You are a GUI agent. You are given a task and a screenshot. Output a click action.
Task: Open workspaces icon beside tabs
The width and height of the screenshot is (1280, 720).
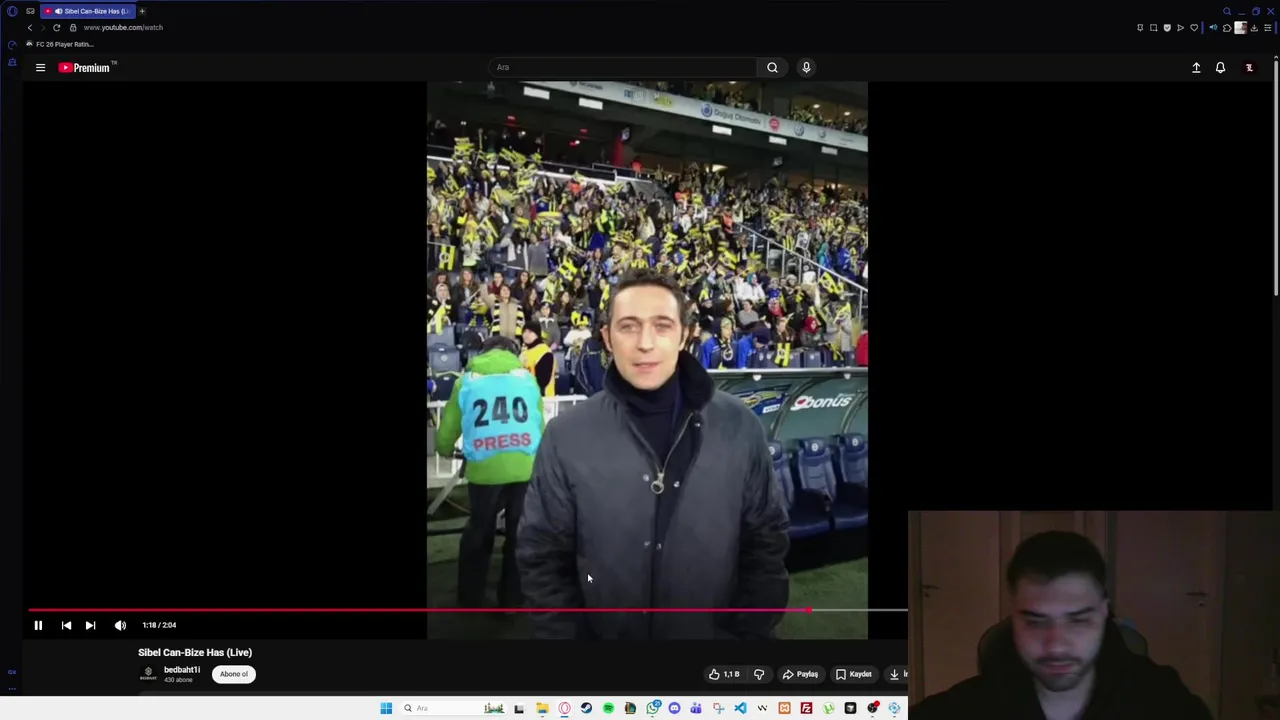(x=30, y=11)
